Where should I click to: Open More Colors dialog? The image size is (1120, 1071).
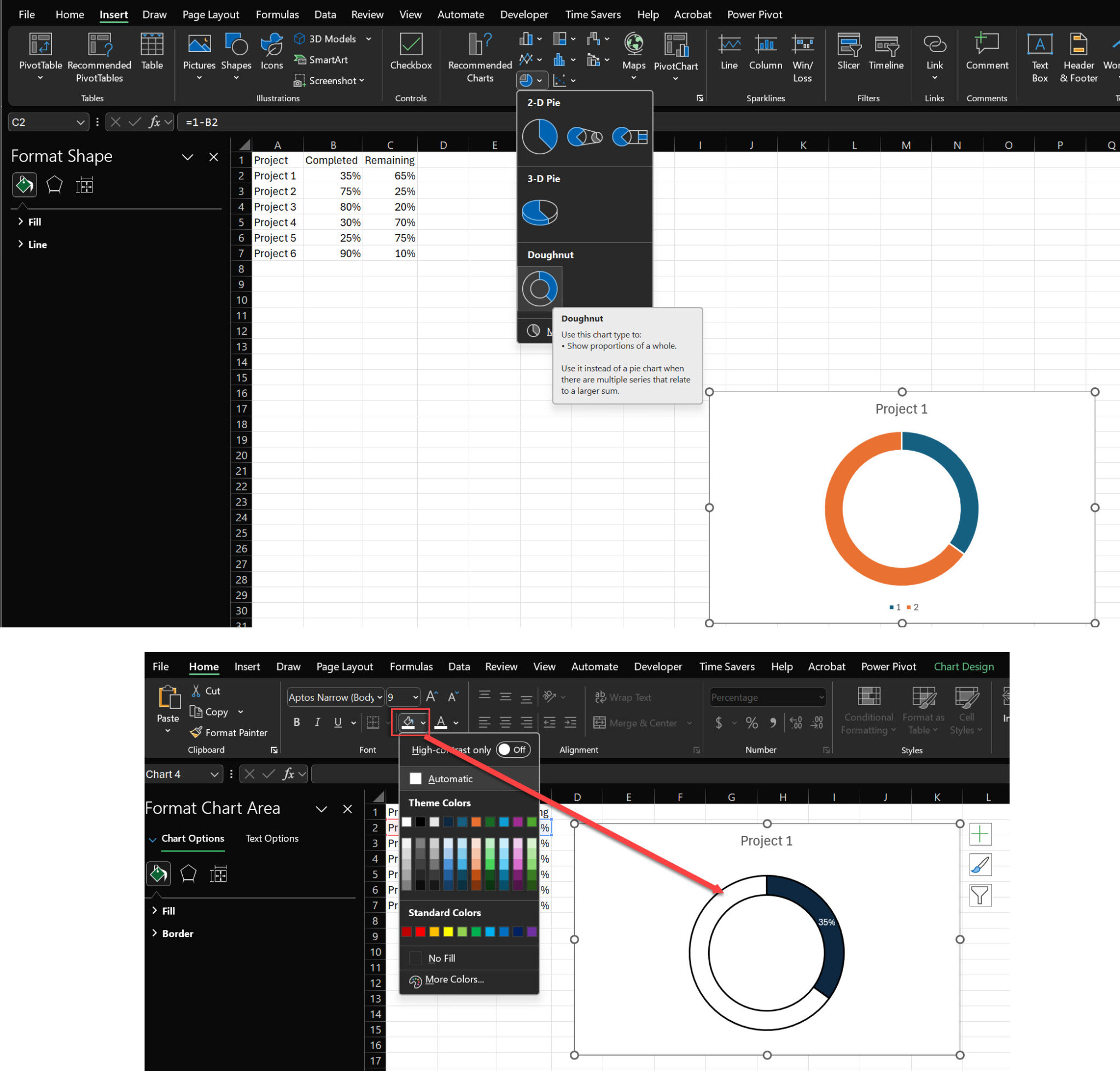click(454, 979)
